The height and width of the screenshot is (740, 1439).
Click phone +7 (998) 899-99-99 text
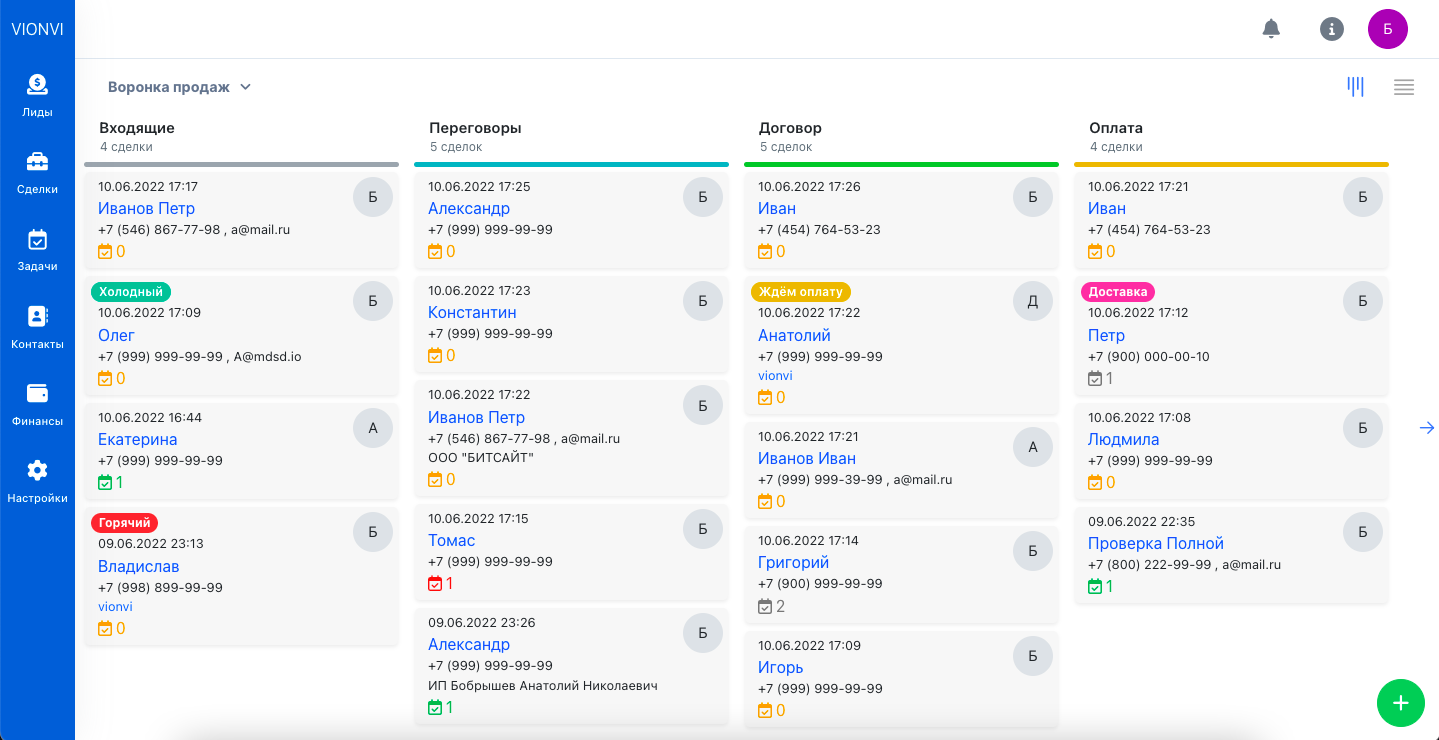click(160, 588)
